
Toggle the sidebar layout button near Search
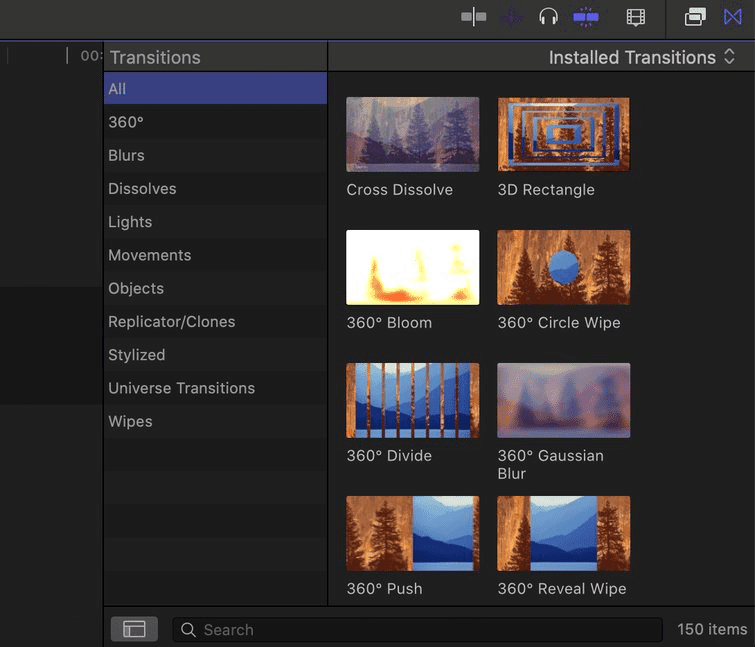coord(134,629)
